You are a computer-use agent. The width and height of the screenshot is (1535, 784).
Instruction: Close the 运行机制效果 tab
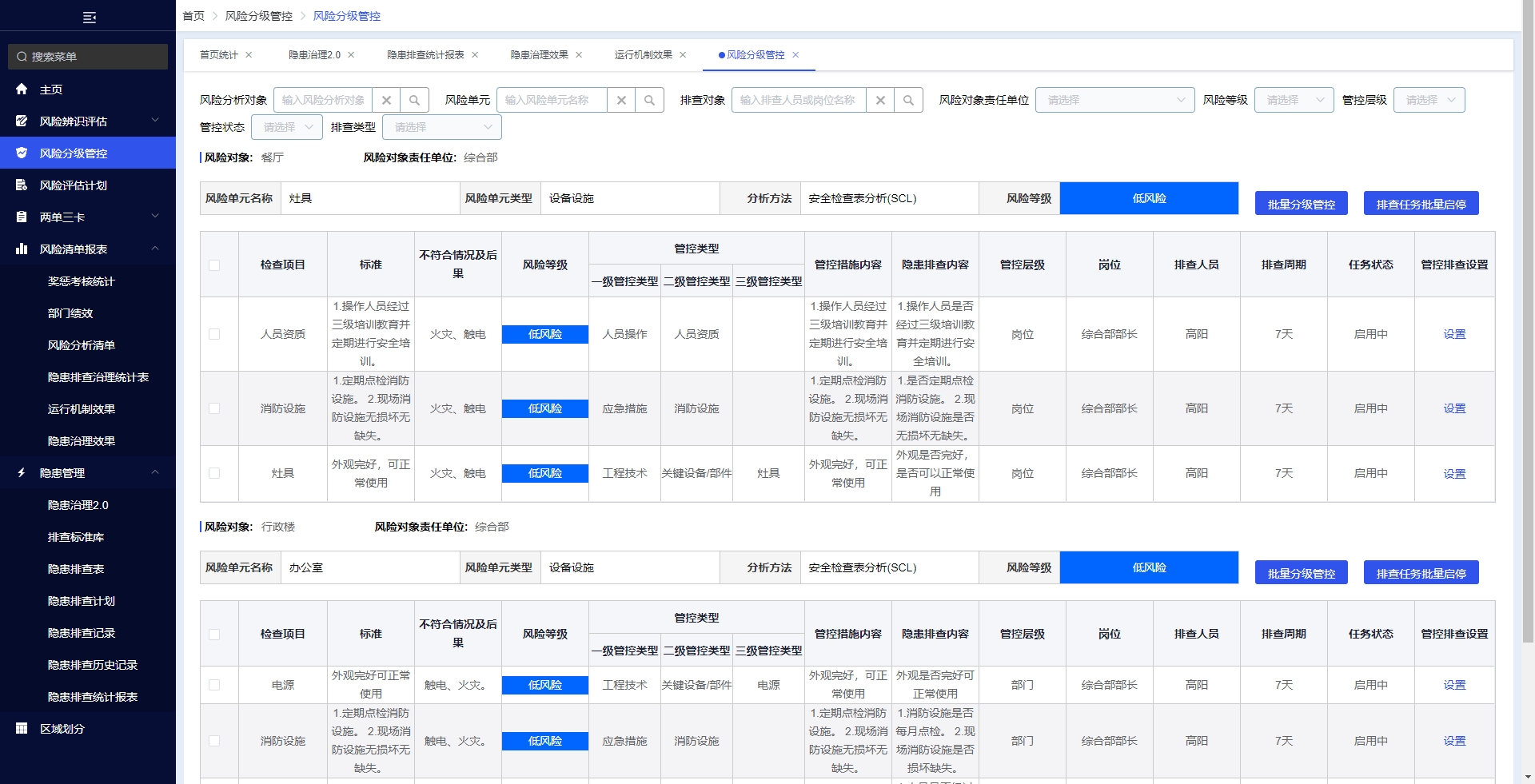click(683, 55)
